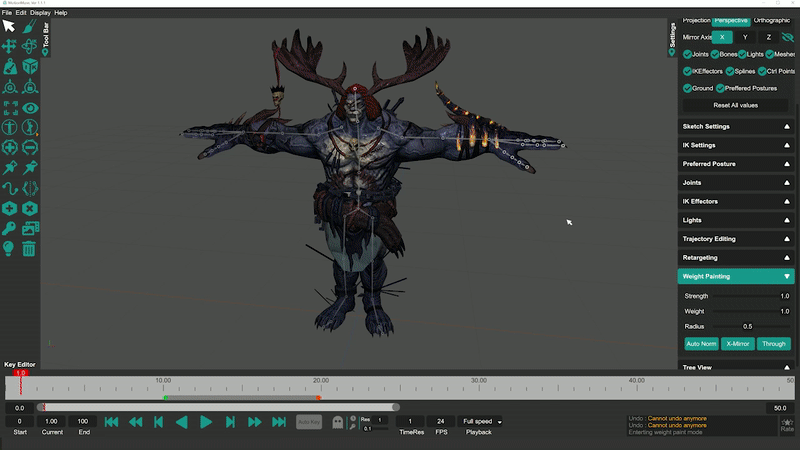Viewport: 800px width, 450px height.
Task: Click the Reset All values button
Action: [736, 105]
